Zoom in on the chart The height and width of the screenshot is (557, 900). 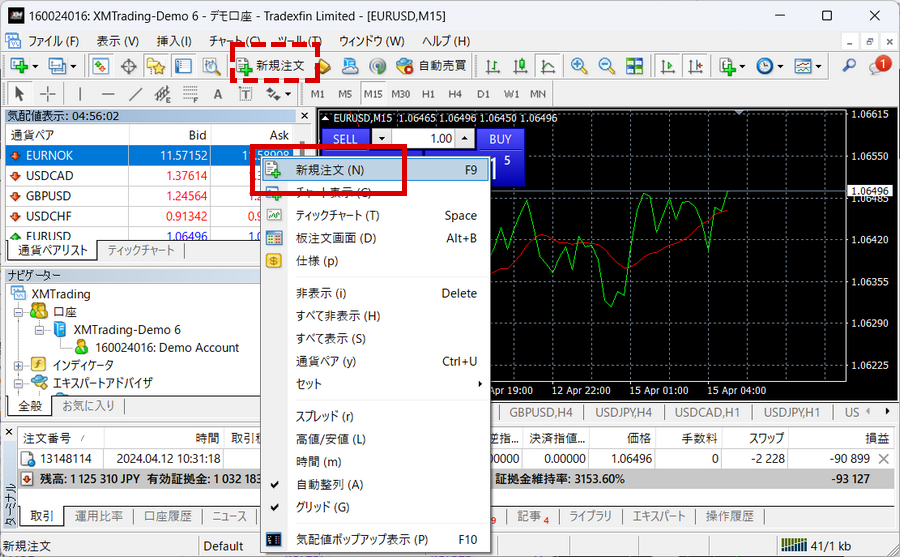[579, 66]
